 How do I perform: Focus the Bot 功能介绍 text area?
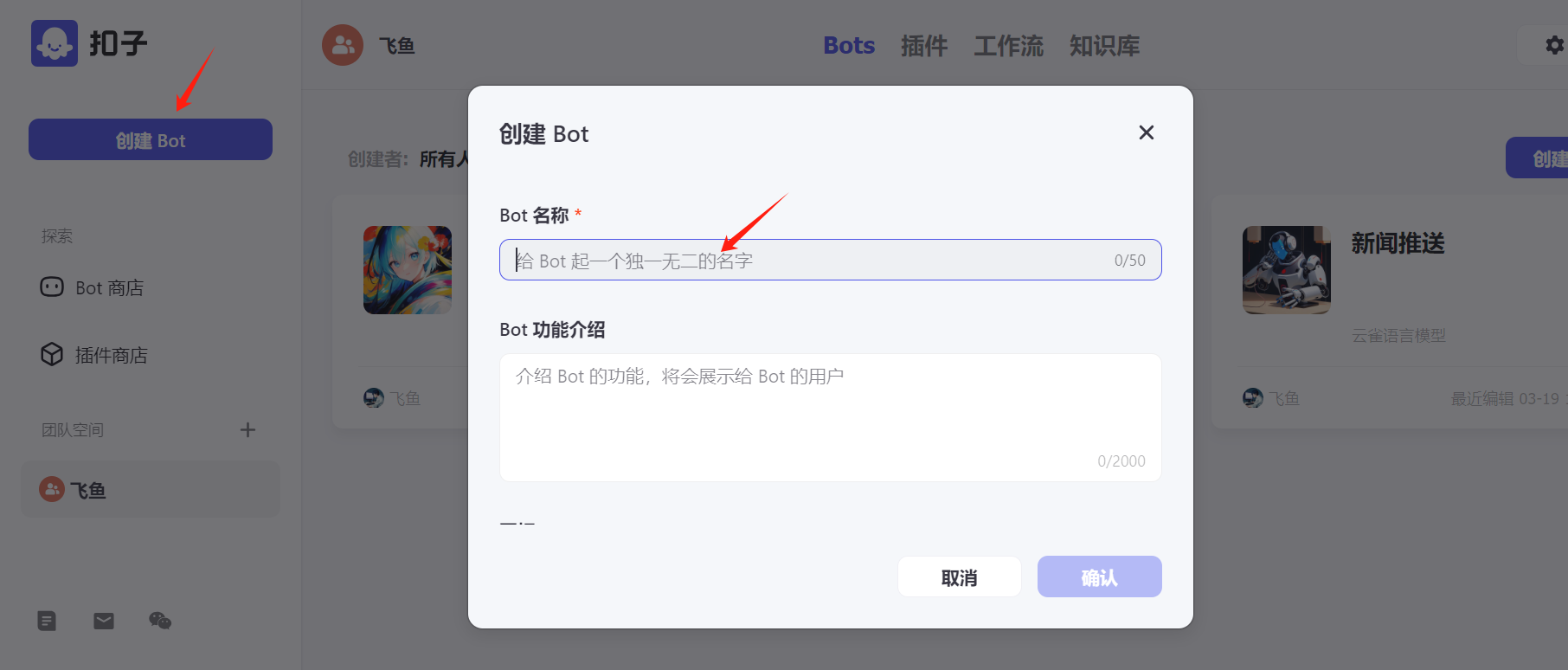[x=830, y=417]
